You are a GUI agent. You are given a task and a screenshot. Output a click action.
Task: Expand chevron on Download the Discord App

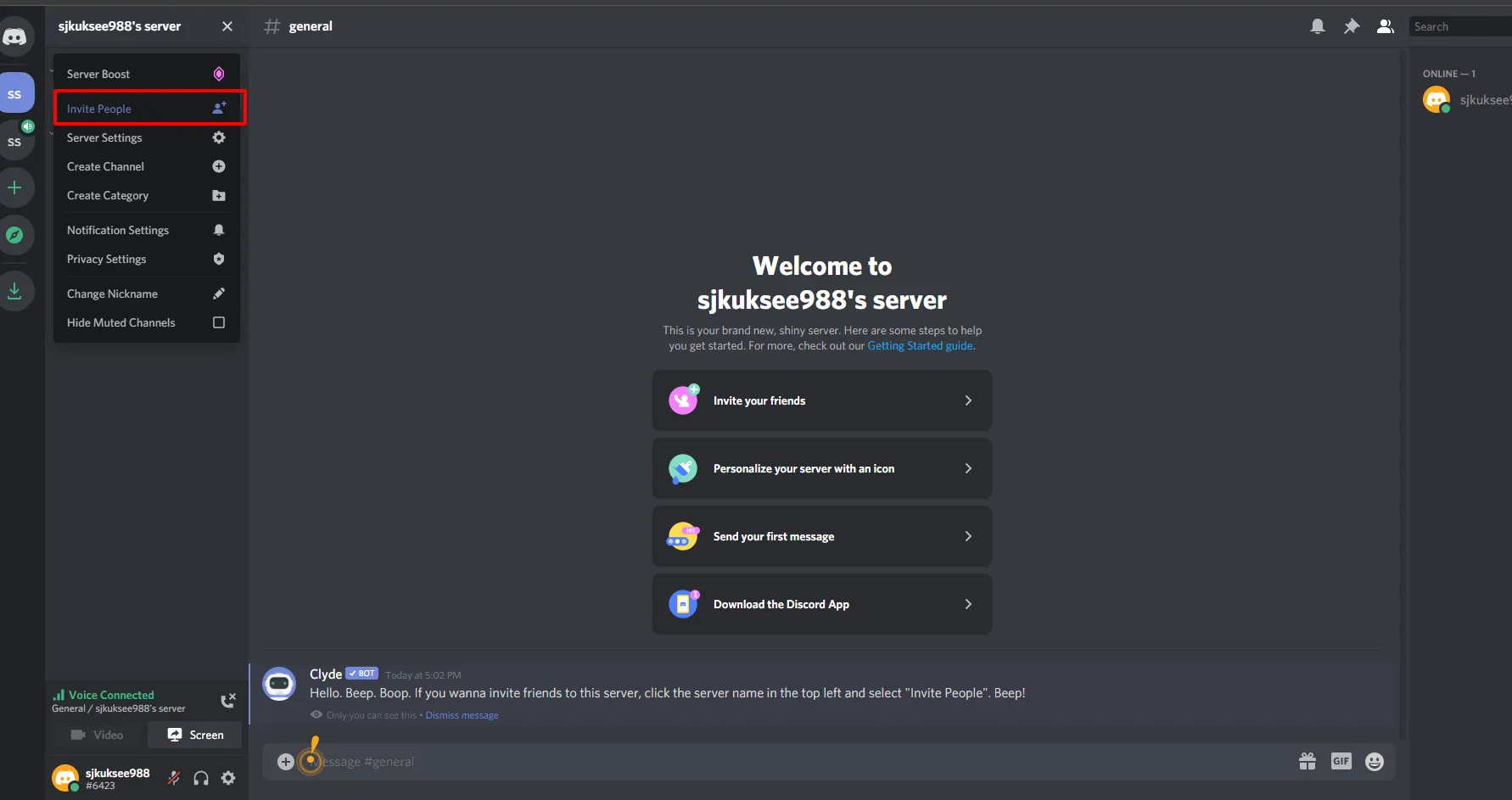click(x=968, y=604)
